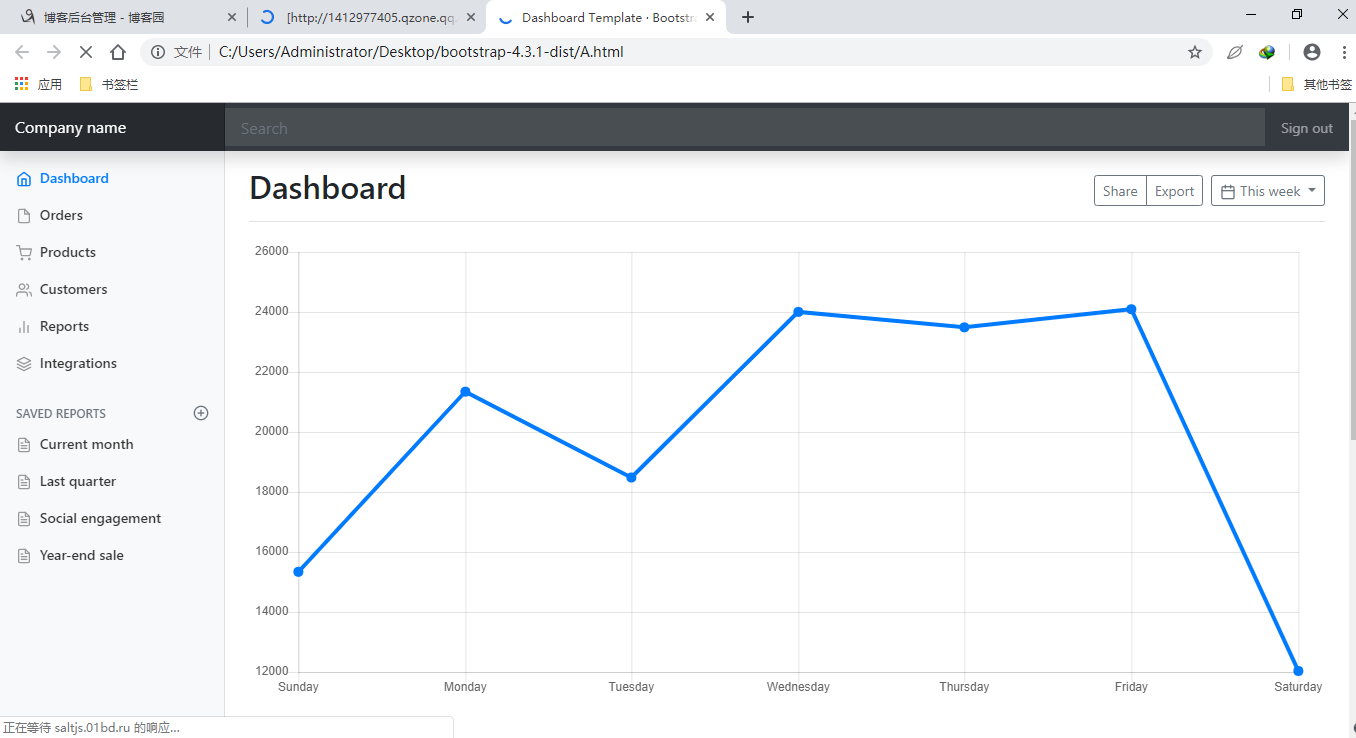
Task: Open the Dashboard sidebar link
Action: tap(74, 178)
